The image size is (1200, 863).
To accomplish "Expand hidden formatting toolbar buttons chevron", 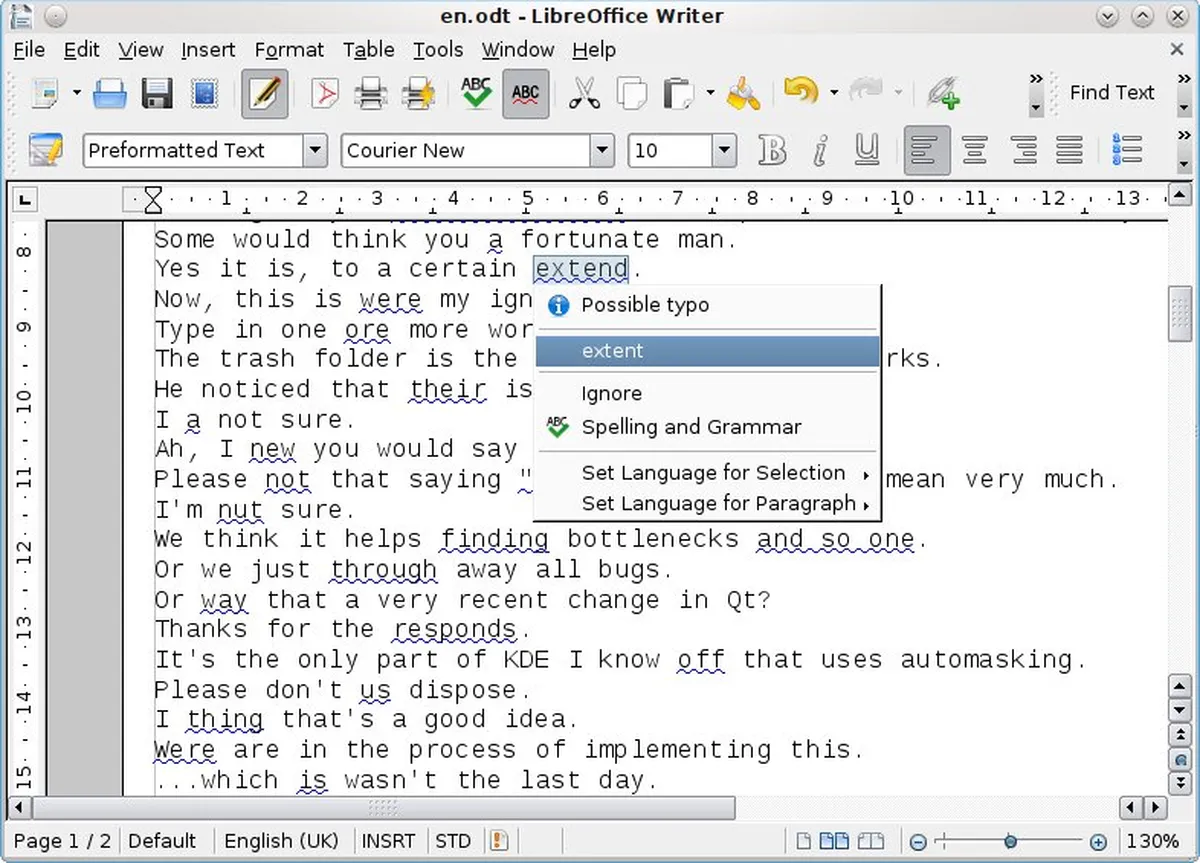I will (x=1184, y=137).
